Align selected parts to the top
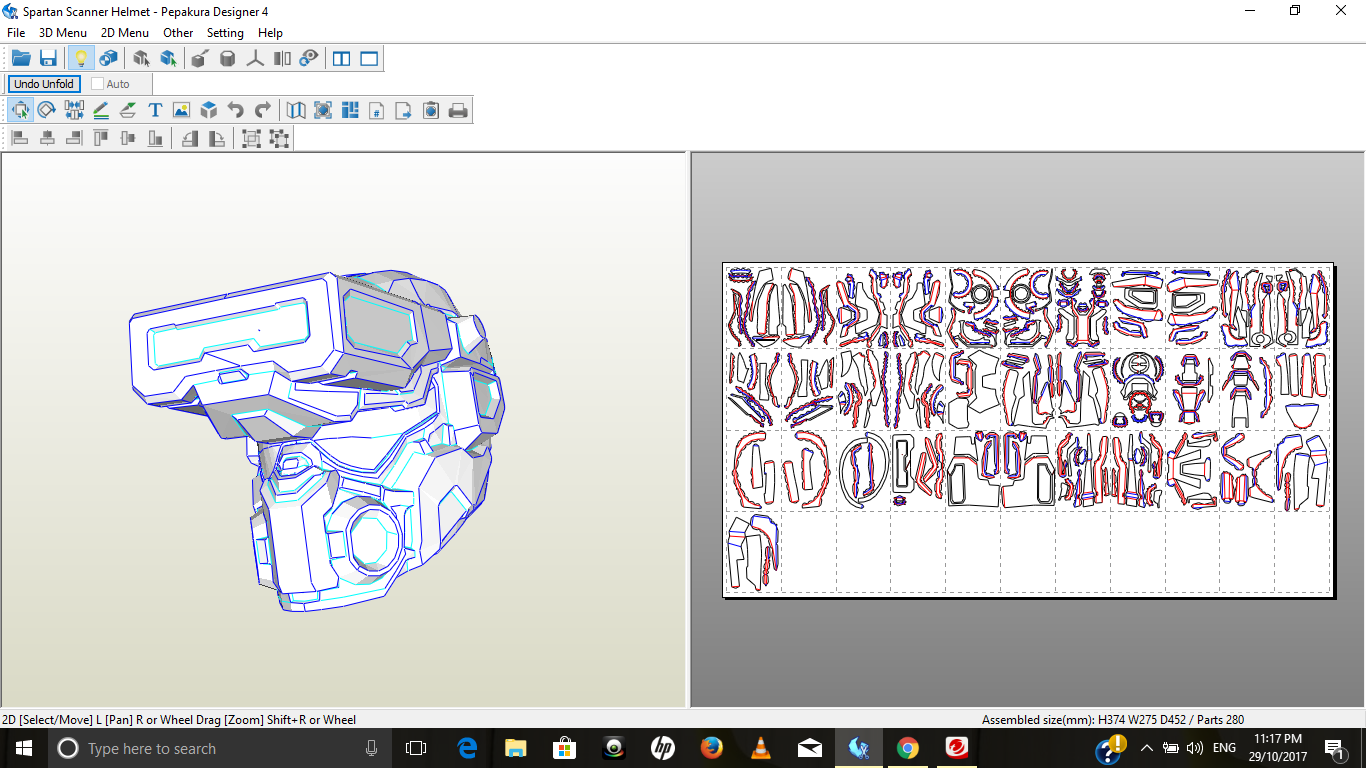 (x=101, y=138)
